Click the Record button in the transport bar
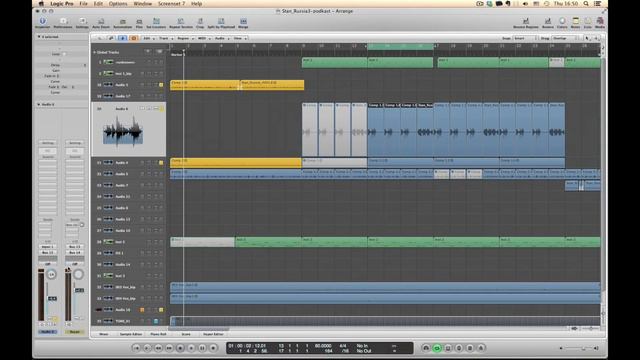The image size is (640, 360). pyautogui.click(x=213, y=348)
